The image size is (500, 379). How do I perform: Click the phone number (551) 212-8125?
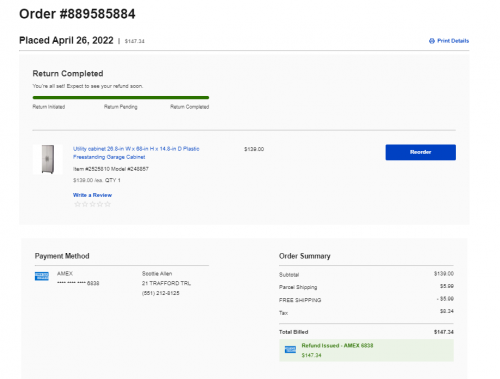161,293
